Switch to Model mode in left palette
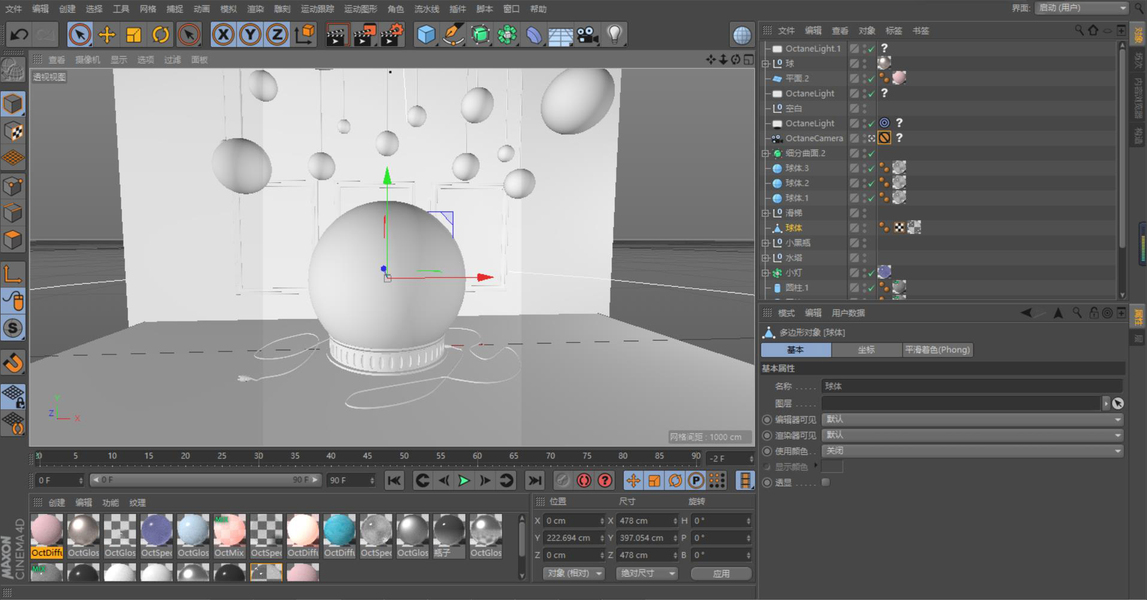This screenshot has width=1147, height=600. coord(12,104)
